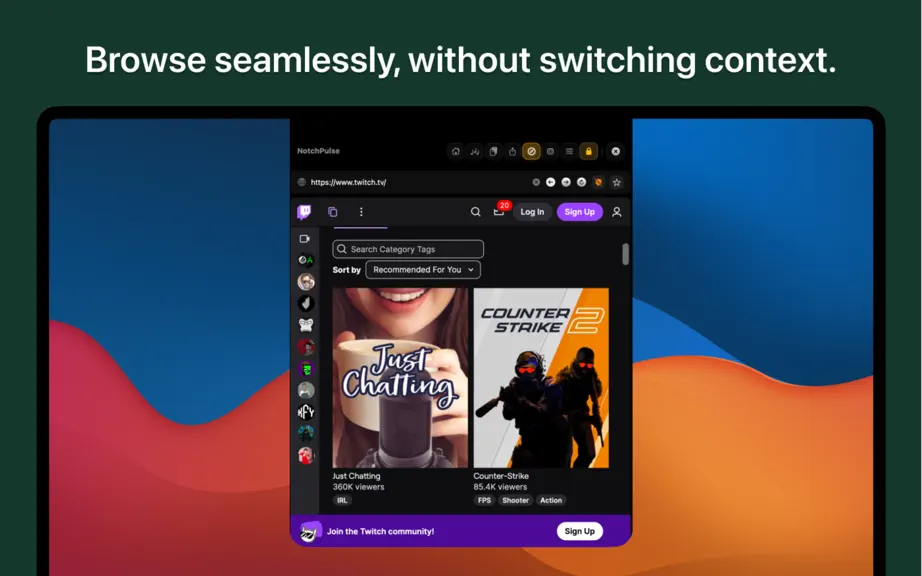Click the followed channels camera icon
The height and width of the screenshot is (576, 922).
[x=305, y=239]
